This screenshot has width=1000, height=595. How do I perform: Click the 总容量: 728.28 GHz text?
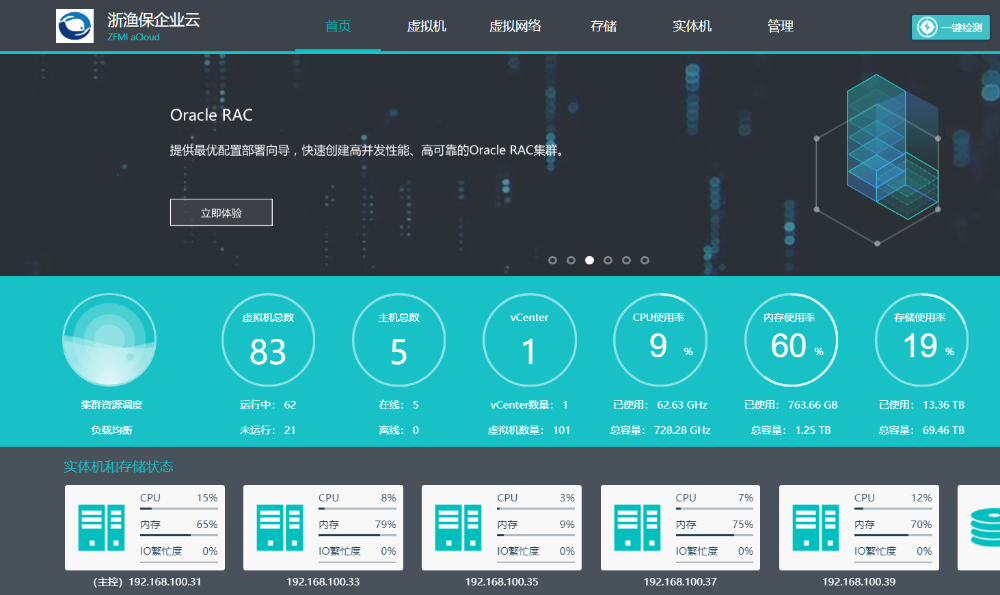[660, 430]
